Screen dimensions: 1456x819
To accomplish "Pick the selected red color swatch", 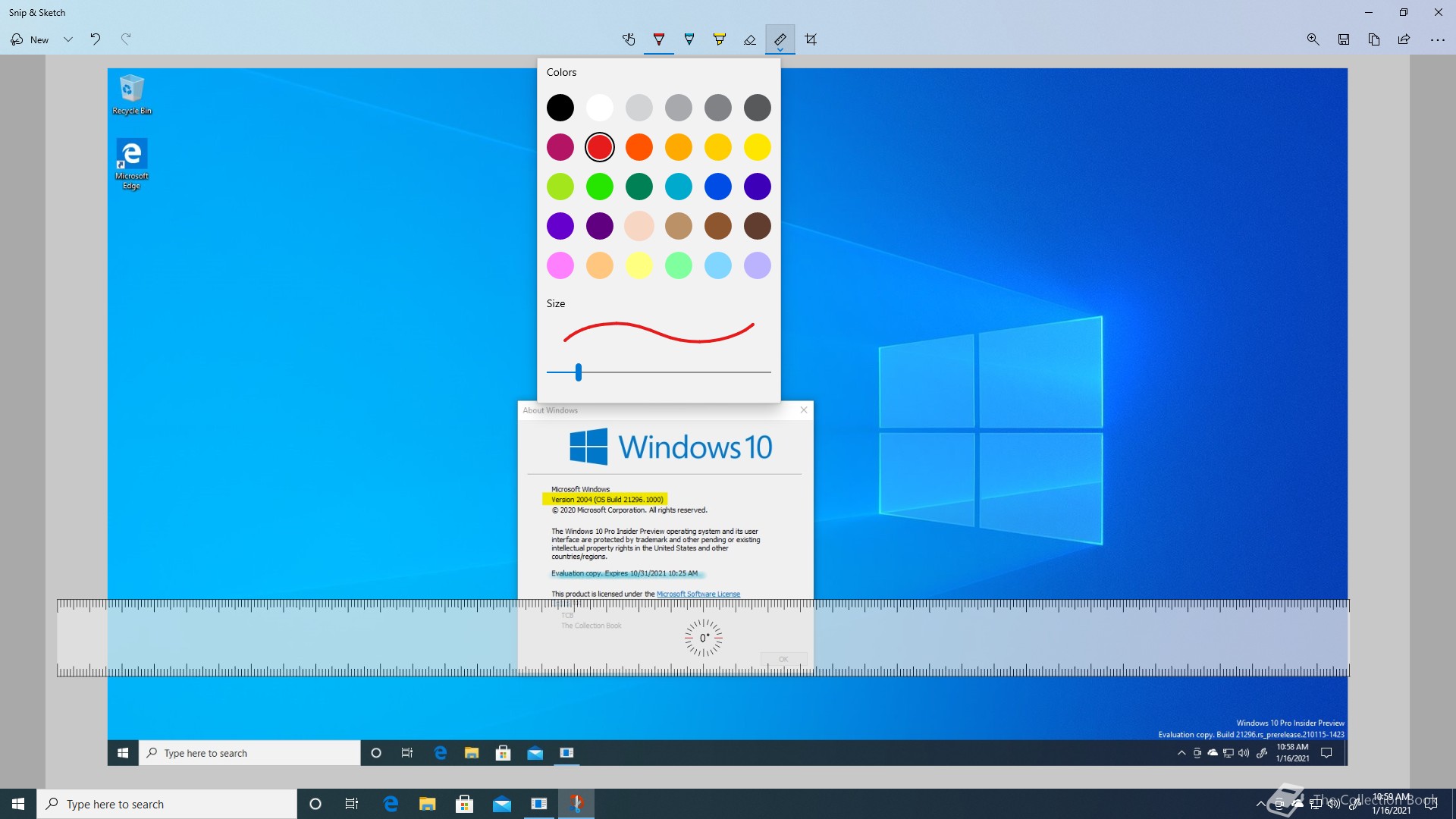I will 600,147.
